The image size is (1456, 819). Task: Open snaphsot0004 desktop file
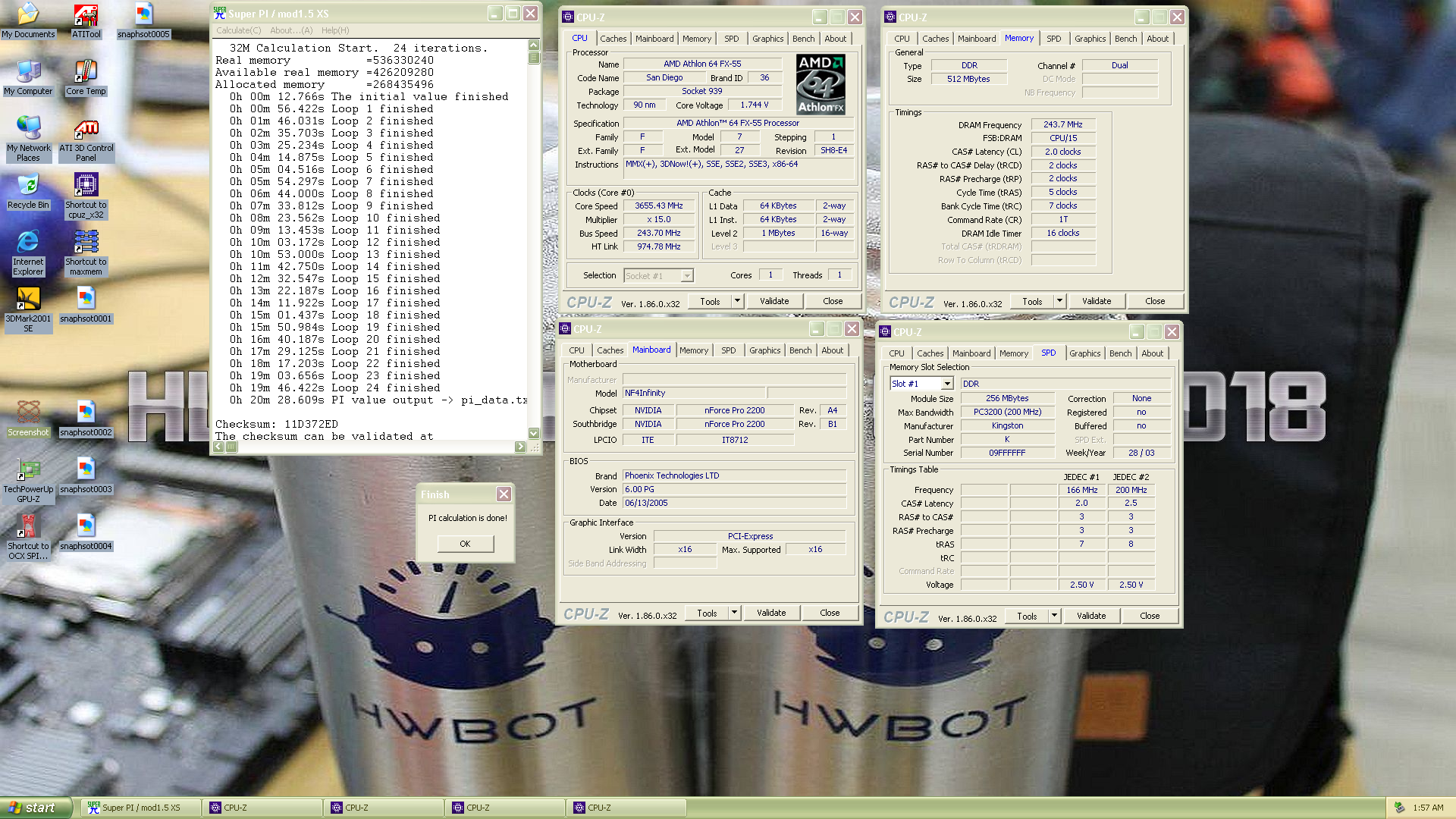pyautogui.click(x=86, y=532)
